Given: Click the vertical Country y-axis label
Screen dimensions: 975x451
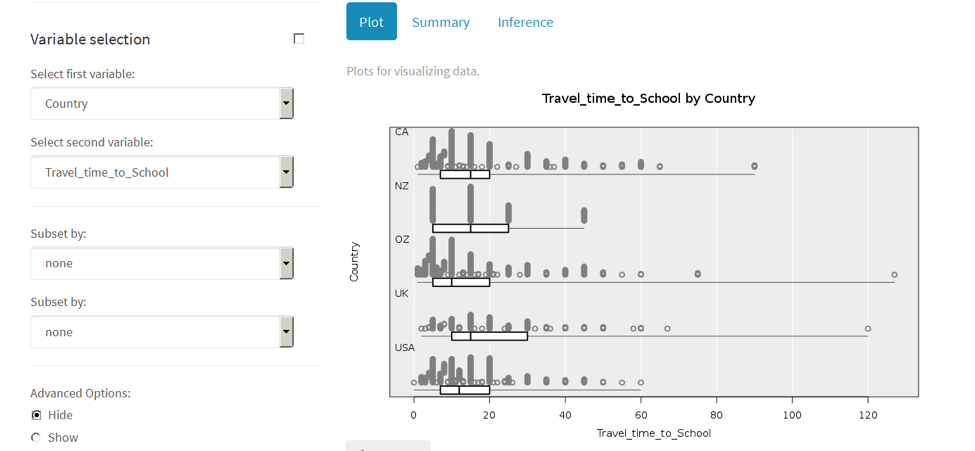Looking at the screenshot, I should (x=354, y=261).
